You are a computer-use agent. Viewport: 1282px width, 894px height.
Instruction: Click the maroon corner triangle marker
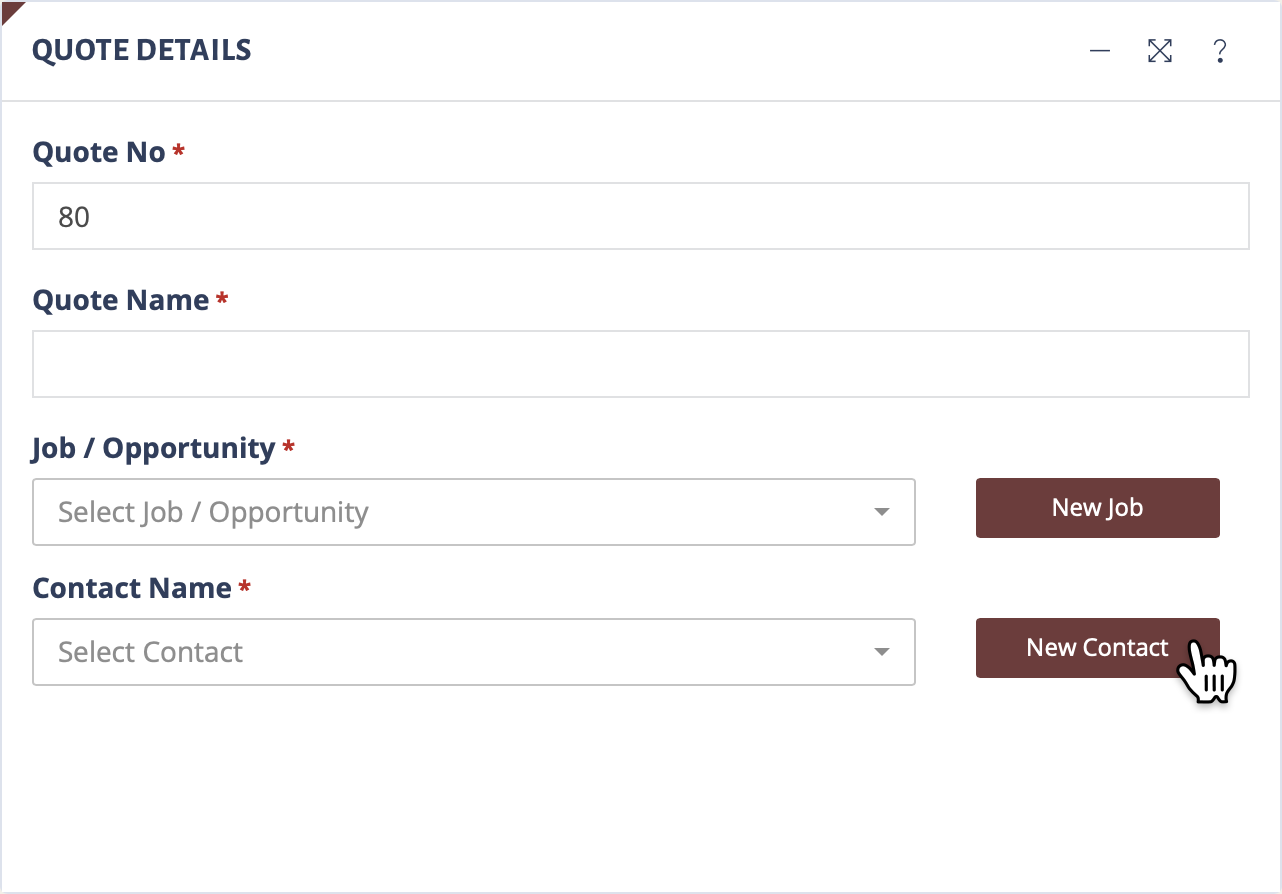[10, 10]
